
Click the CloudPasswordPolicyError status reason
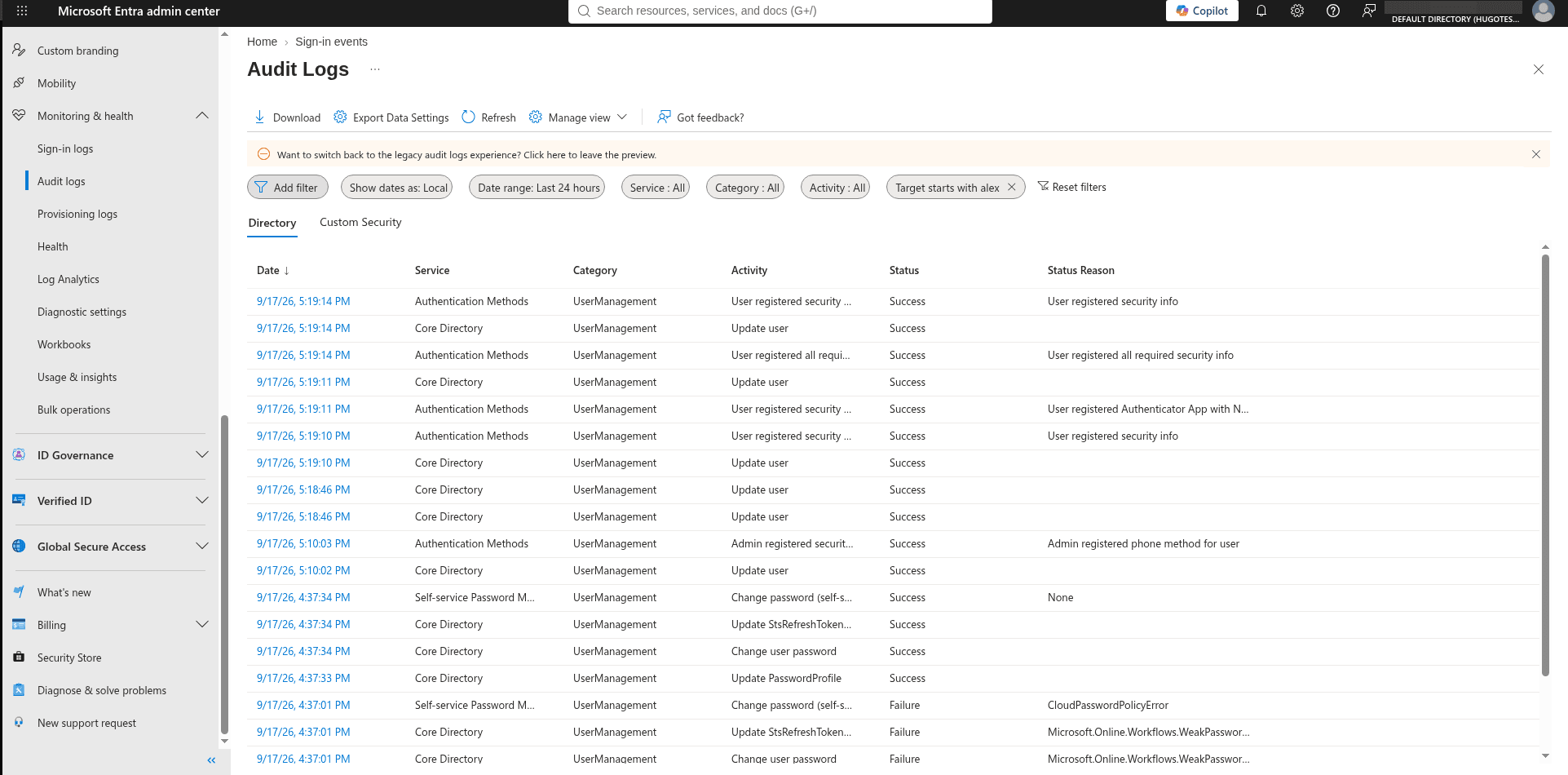pos(1108,705)
